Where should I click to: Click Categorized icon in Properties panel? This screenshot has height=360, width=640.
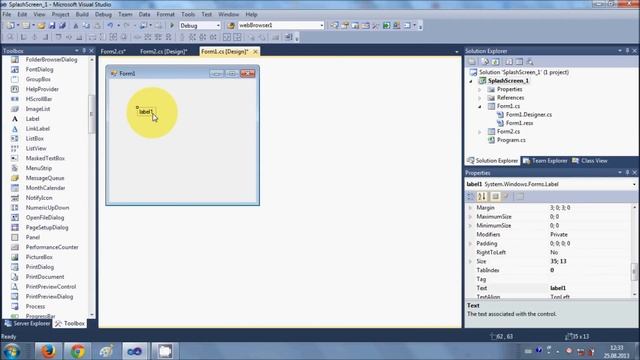[471, 196]
